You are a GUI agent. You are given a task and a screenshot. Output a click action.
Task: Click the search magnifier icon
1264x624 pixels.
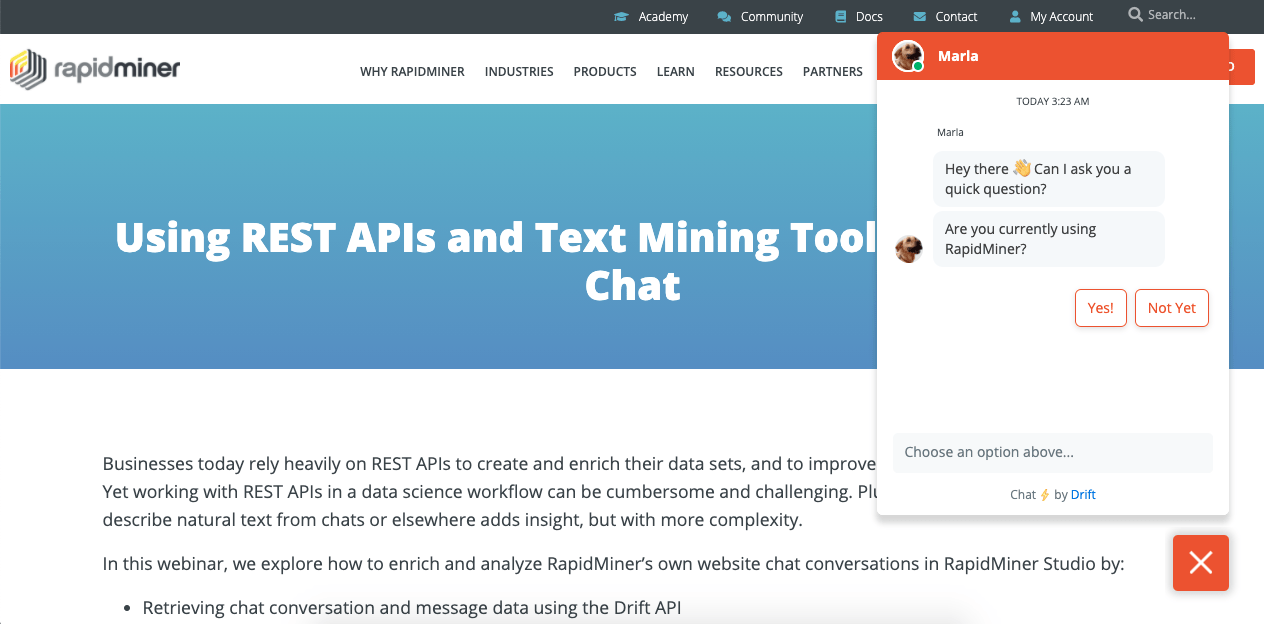[x=1135, y=15]
